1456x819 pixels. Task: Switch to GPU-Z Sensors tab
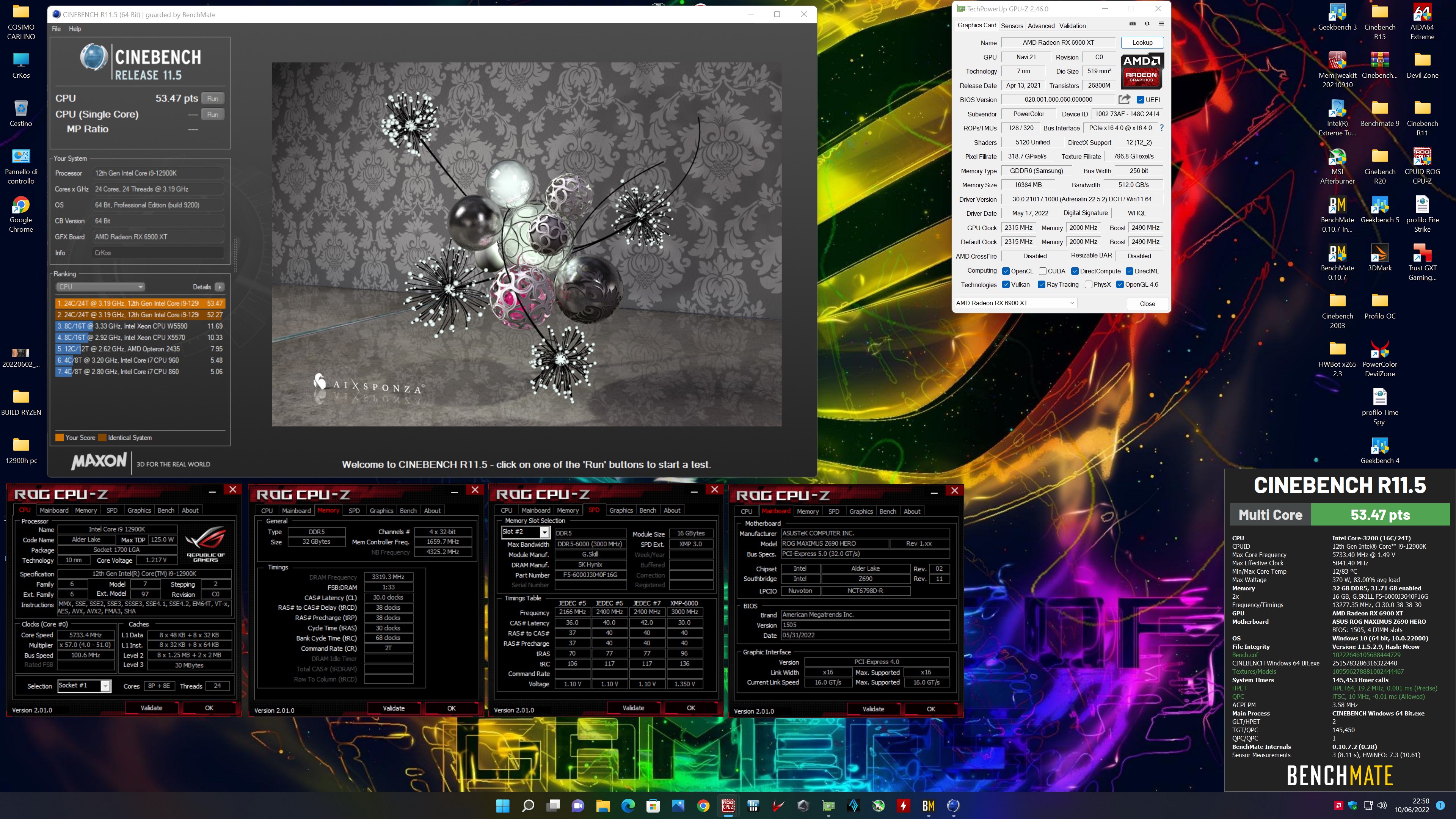pos(1012,25)
